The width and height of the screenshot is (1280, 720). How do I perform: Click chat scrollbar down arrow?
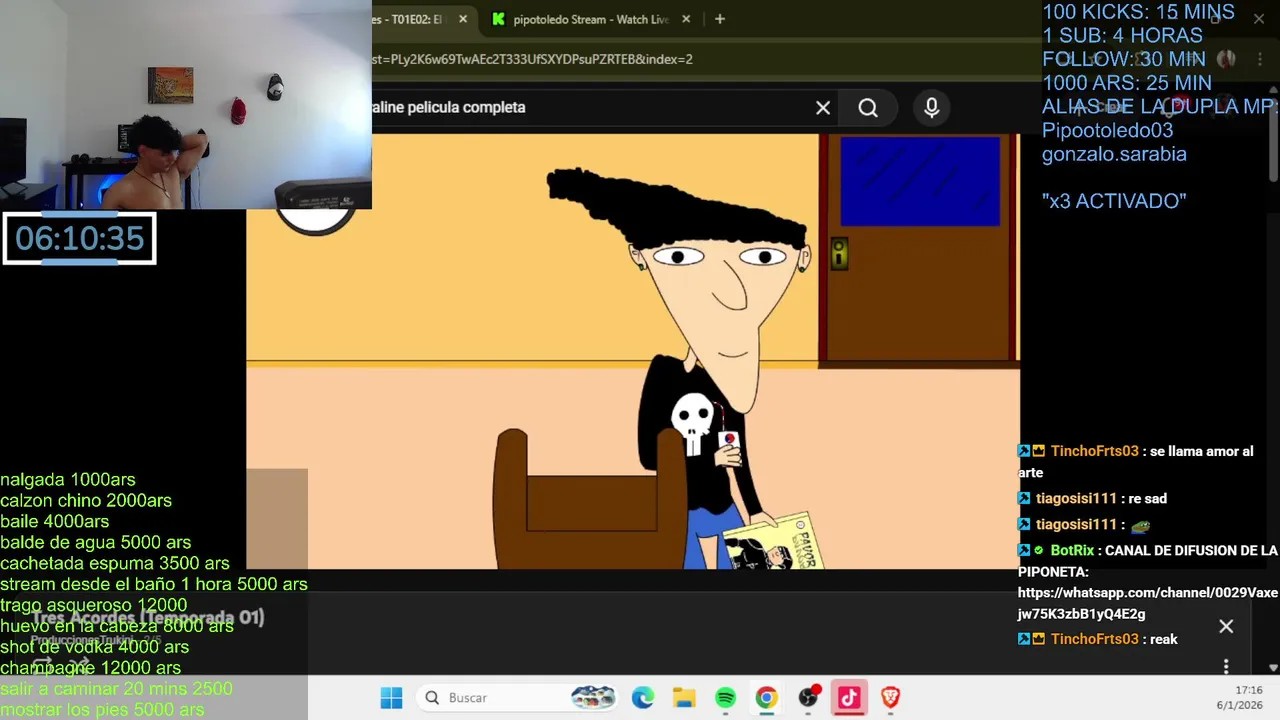[x=1273, y=668]
